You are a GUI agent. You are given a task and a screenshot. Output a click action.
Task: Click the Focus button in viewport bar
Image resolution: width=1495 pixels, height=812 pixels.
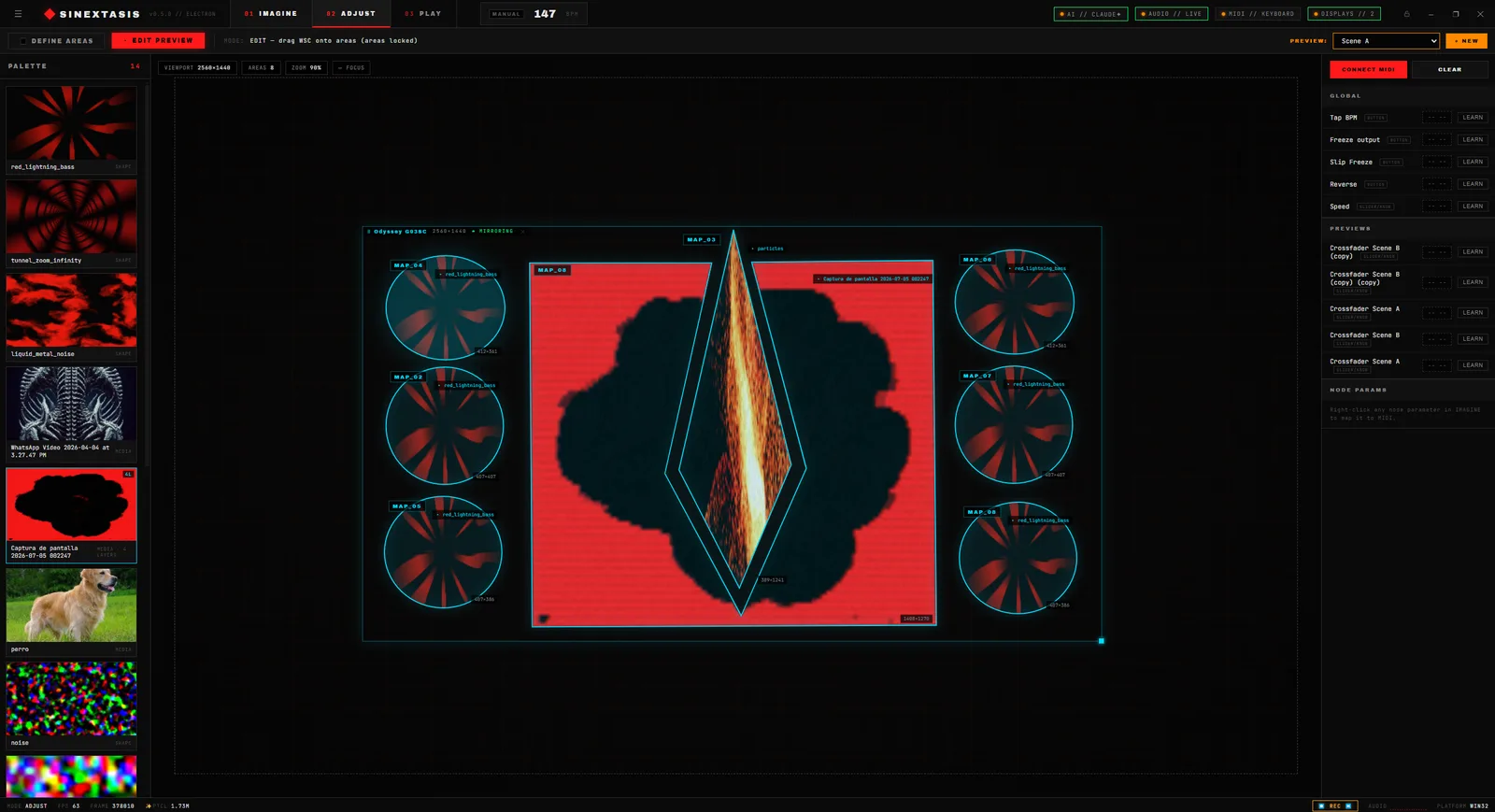point(351,67)
